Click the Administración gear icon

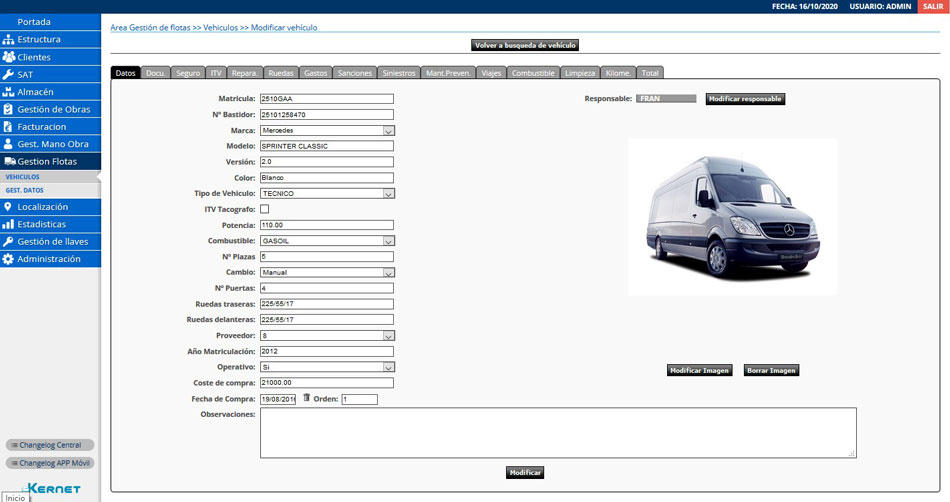tap(9, 259)
